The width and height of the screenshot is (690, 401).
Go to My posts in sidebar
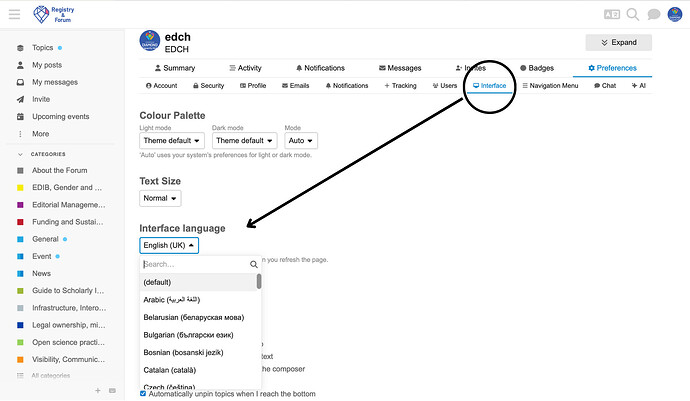pos(47,65)
